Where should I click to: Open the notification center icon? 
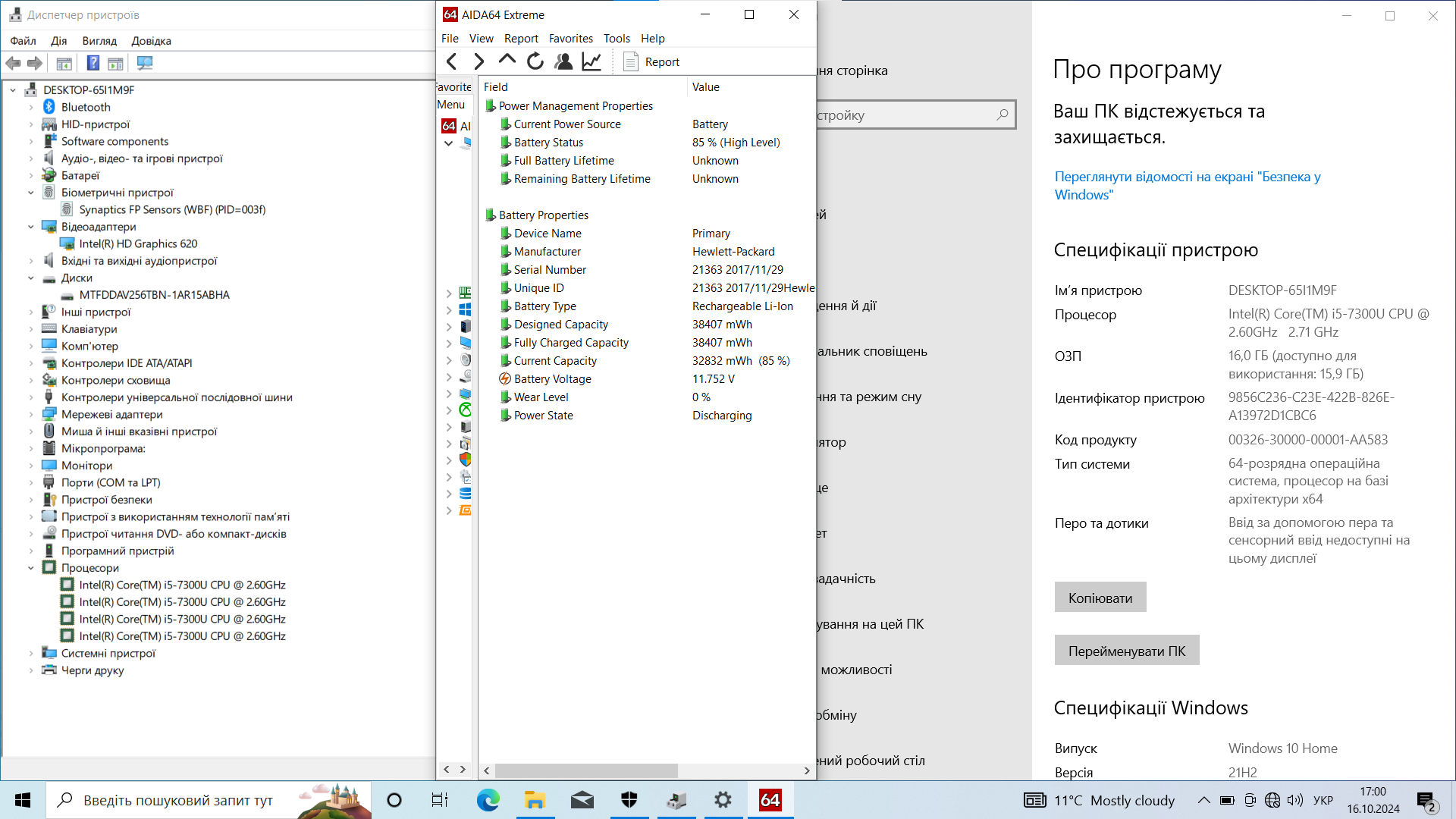[1426, 801]
